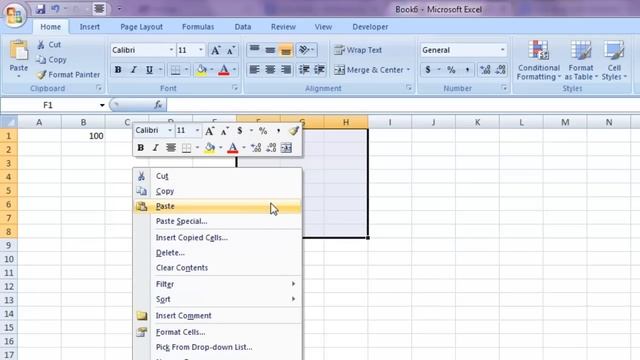Open the Data tab
This screenshot has height=360, width=640.
click(242, 27)
